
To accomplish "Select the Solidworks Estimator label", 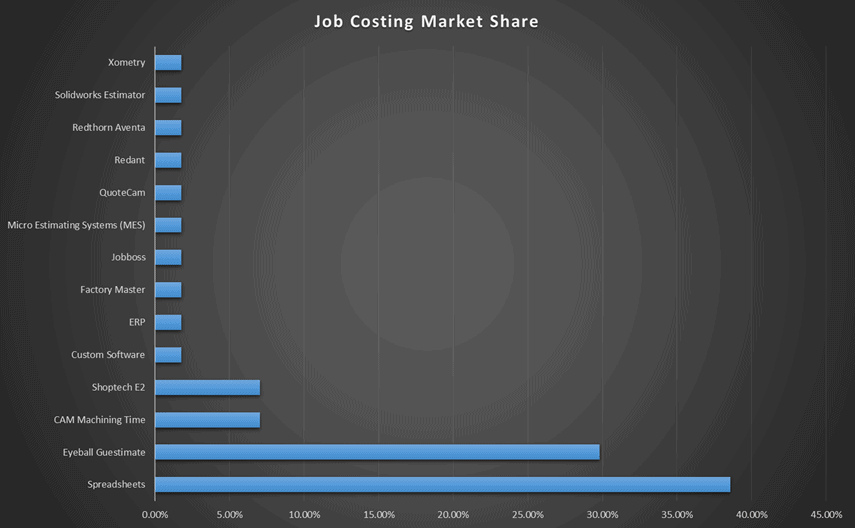I will (100, 95).
